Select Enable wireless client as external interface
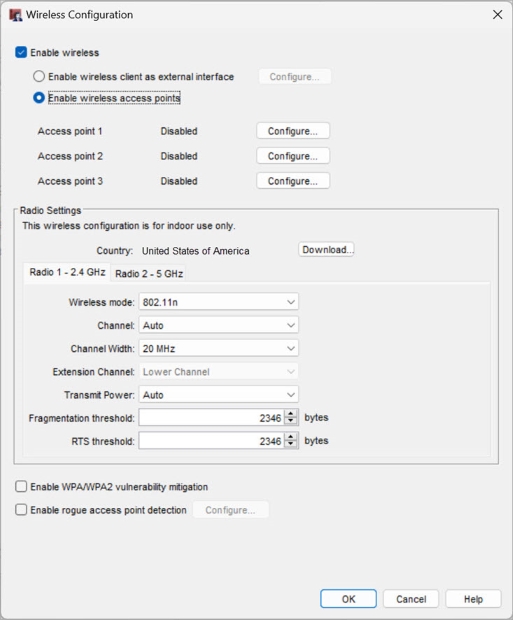This screenshot has width=513, height=620. pos(39,76)
